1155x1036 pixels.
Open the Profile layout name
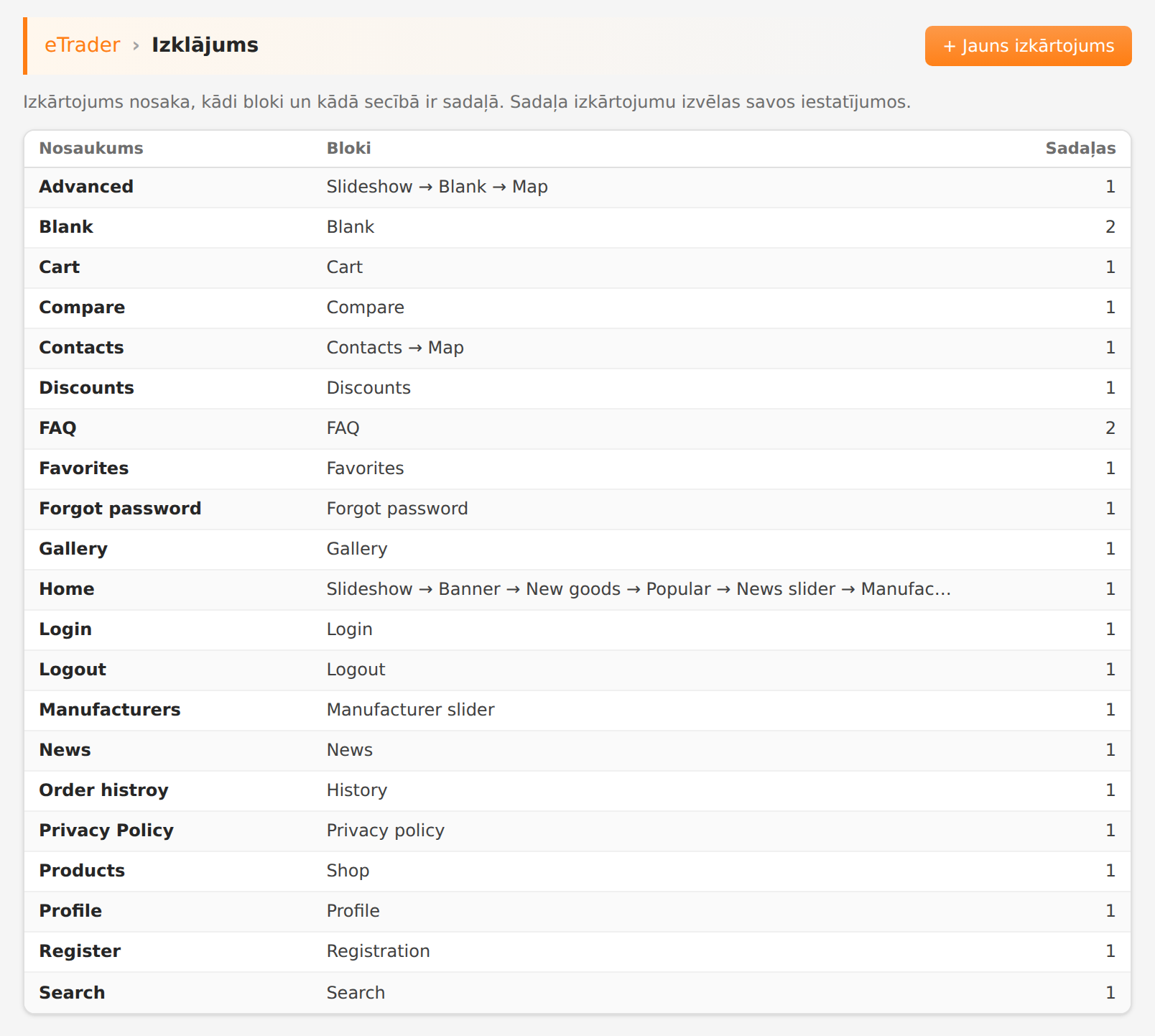70,911
